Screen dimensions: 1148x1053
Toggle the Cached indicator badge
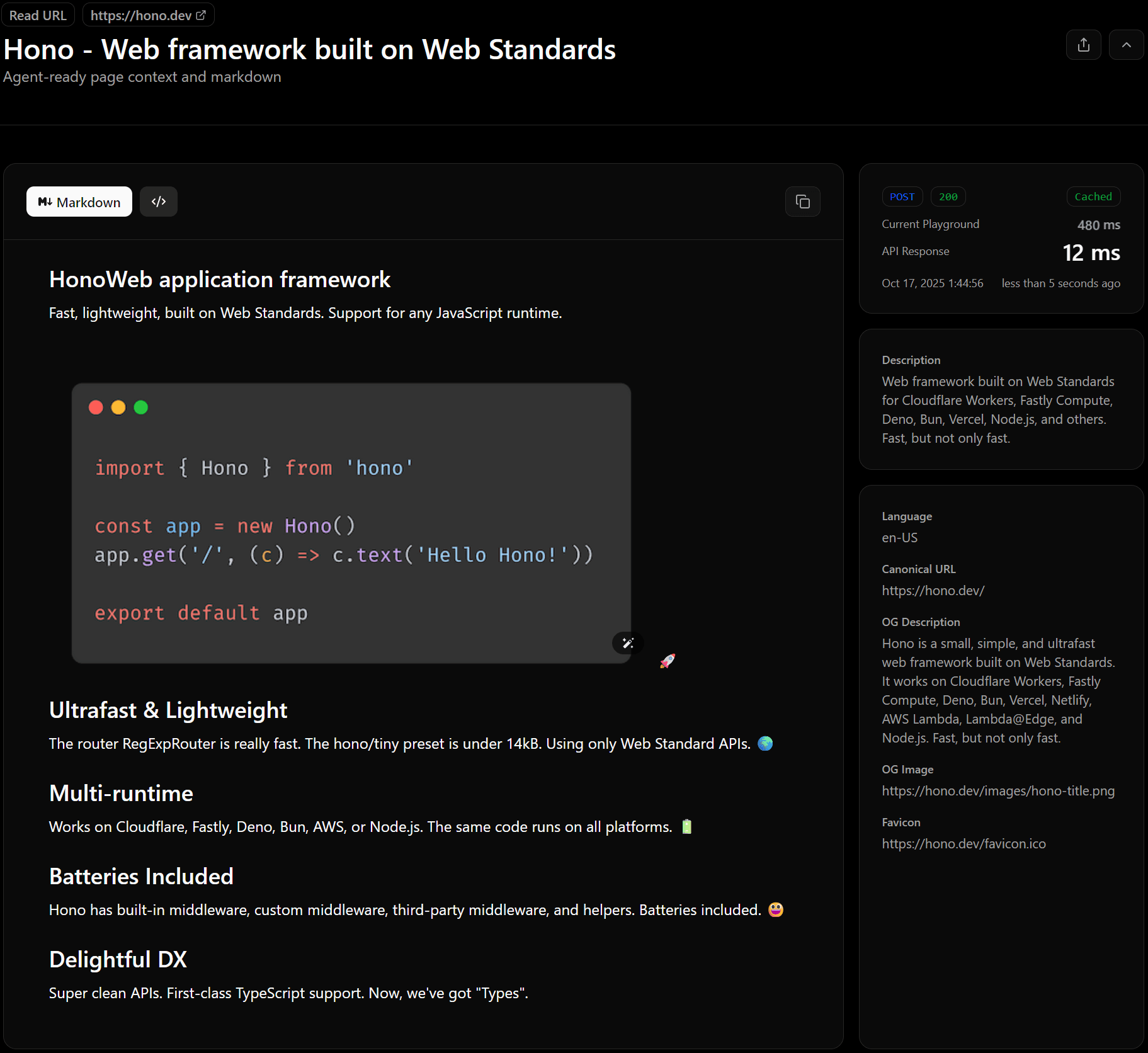pyautogui.click(x=1093, y=196)
